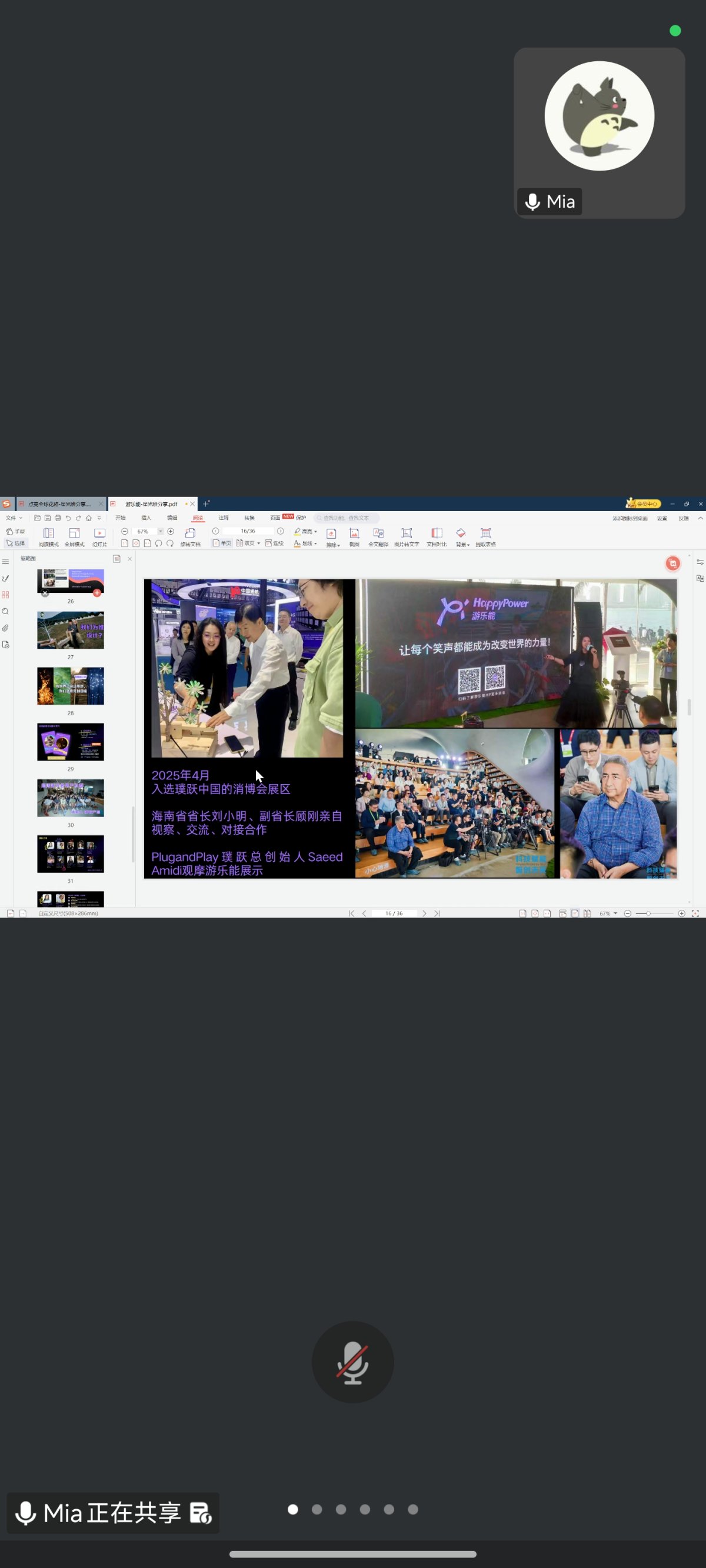This screenshot has height=1568, width=706.
Task: Jump to the last page in status bar
Action: click(437, 913)
